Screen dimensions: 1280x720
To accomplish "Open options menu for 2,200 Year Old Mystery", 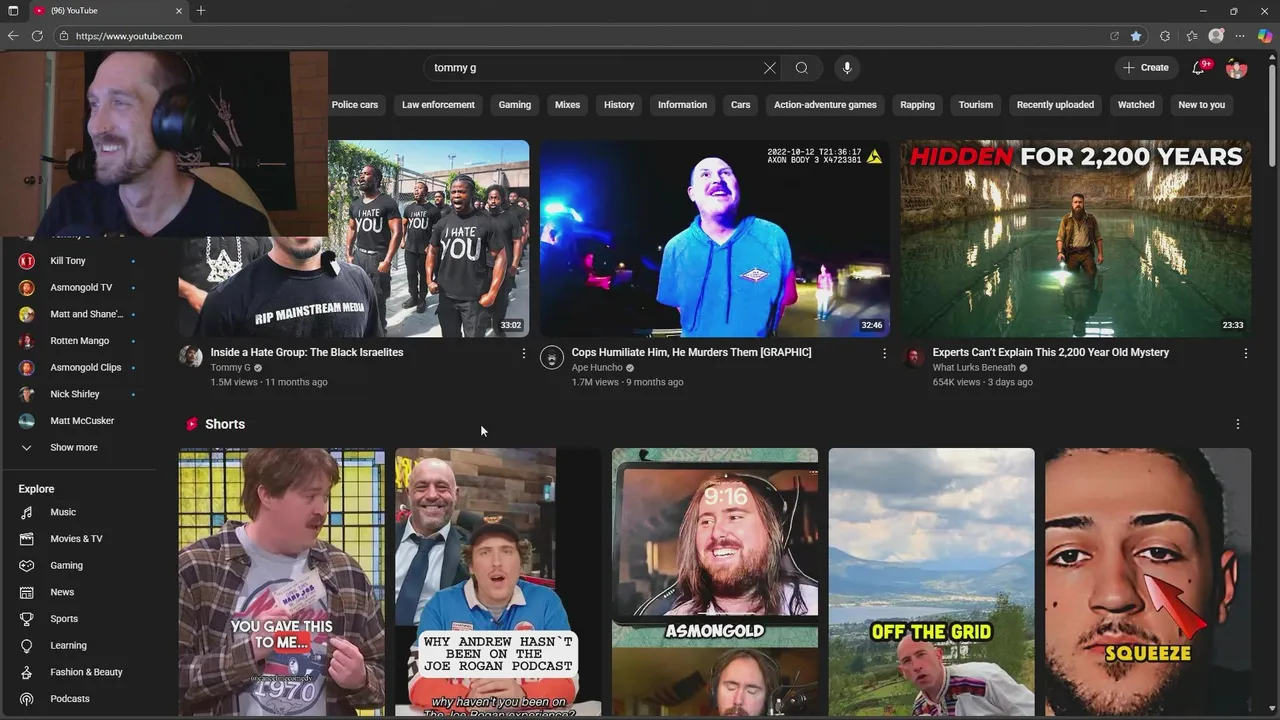I will pyautogui.click(x=1245, y=353).
